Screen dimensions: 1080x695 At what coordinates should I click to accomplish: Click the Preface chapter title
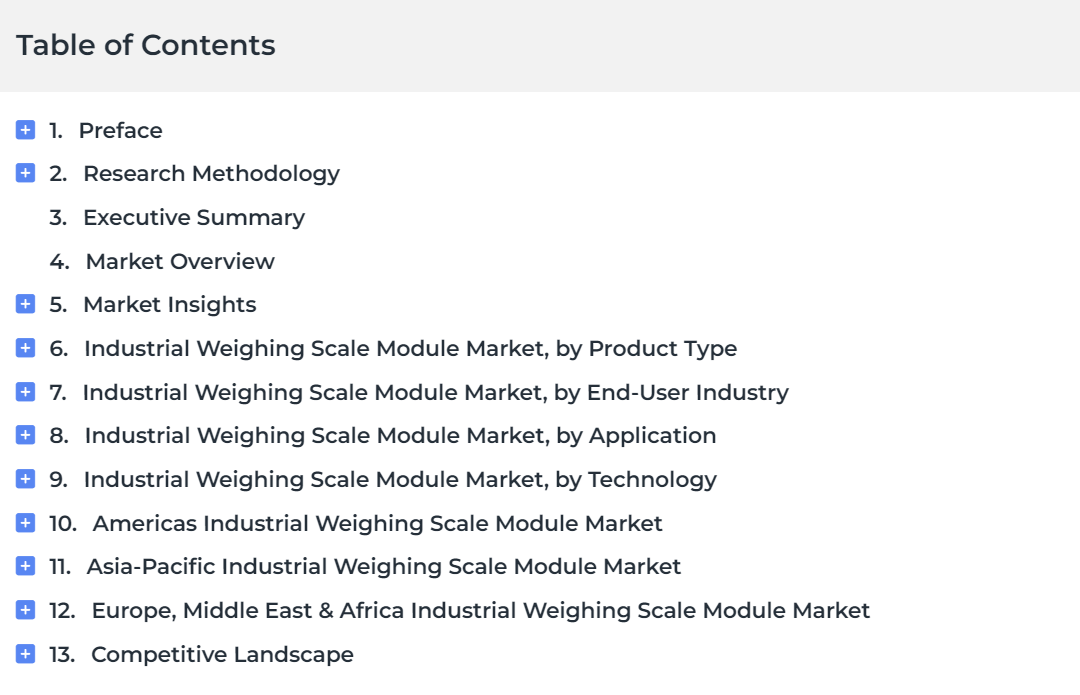121,130
